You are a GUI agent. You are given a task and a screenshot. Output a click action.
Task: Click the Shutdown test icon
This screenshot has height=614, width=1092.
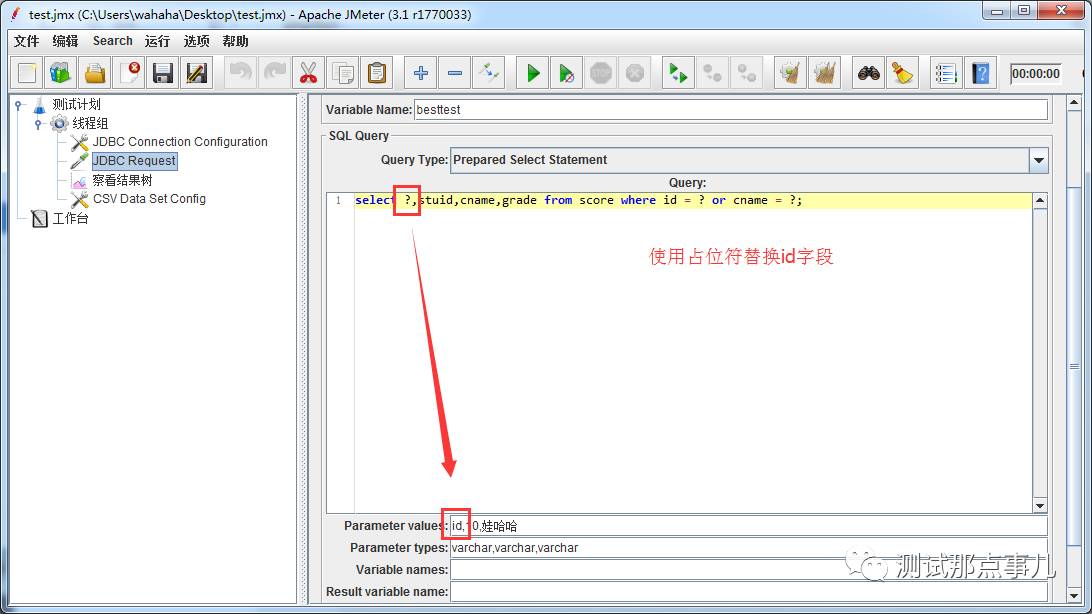(x=635, y=73)
